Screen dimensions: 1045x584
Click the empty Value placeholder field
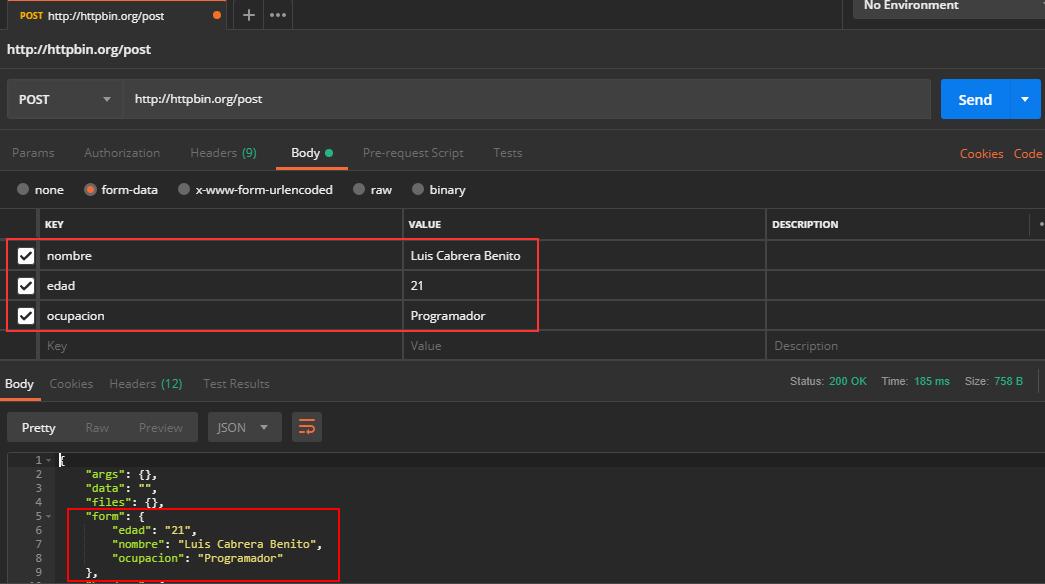(x=584, y=346)
